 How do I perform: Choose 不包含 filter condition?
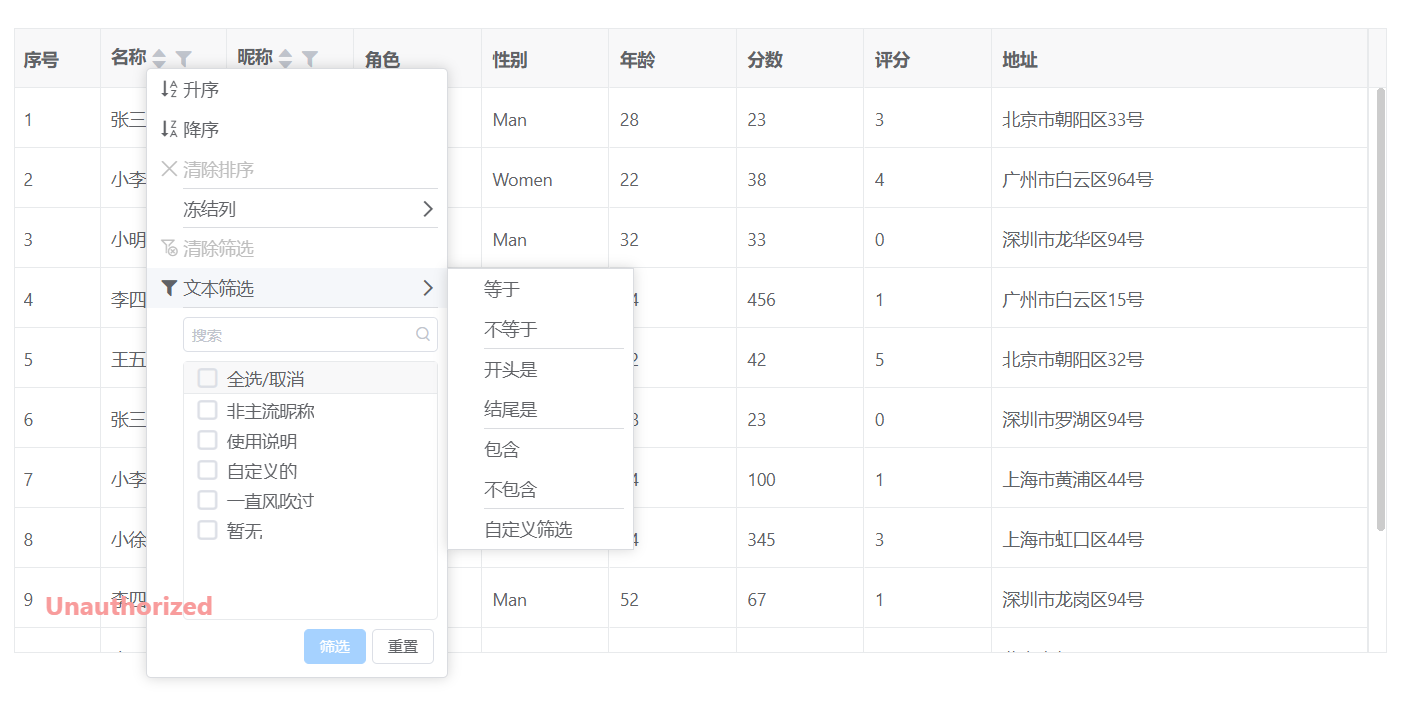(541, 489)
